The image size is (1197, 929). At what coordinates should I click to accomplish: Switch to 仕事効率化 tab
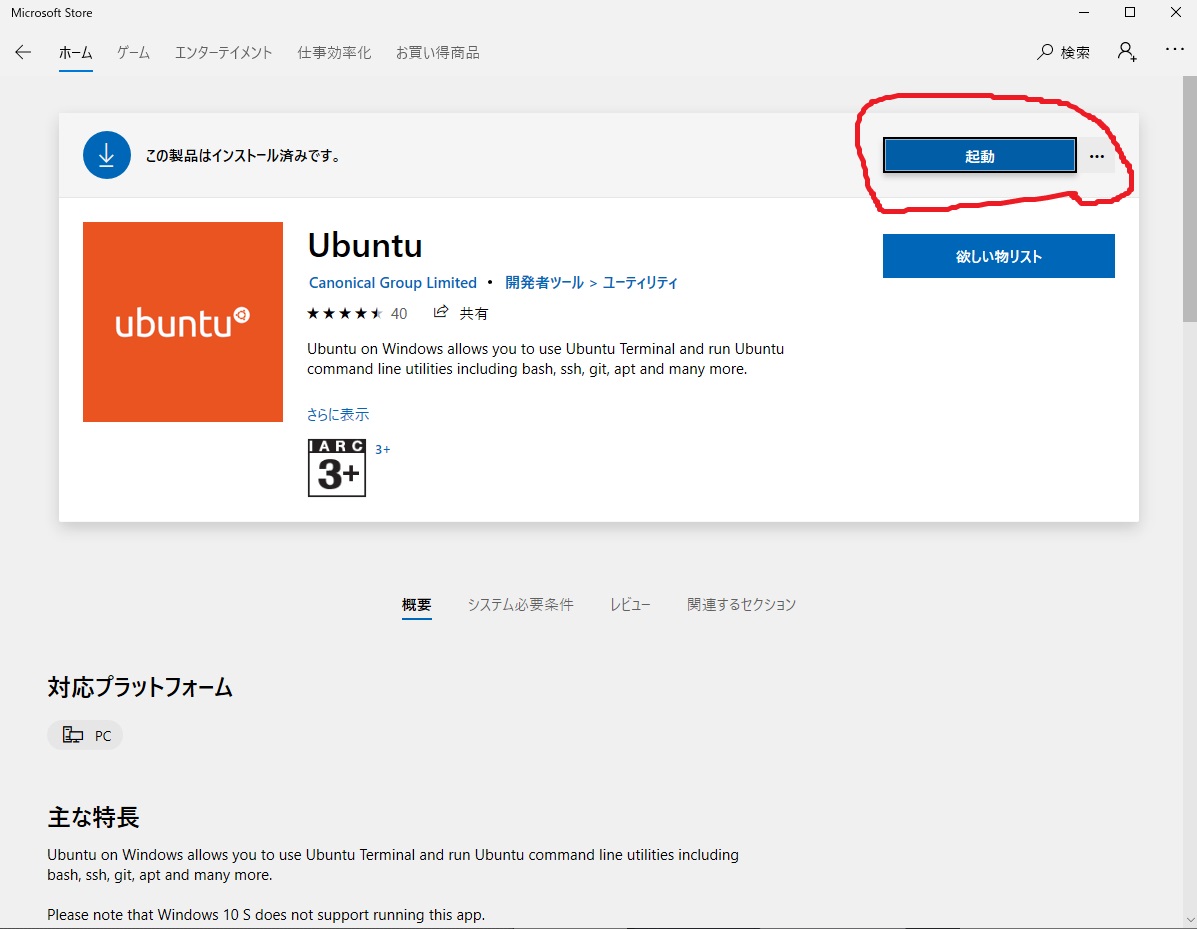click(x=334, y=53)
